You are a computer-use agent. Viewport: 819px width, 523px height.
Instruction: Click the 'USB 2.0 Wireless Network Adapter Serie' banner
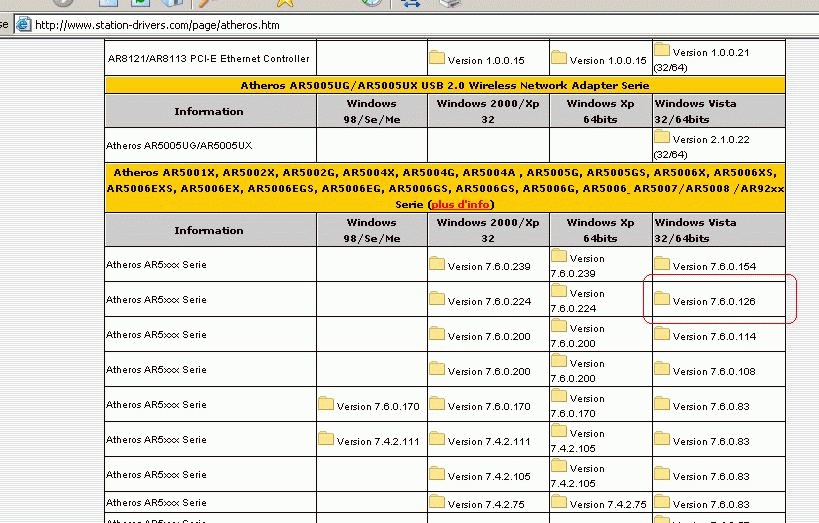tap(445, 85)
